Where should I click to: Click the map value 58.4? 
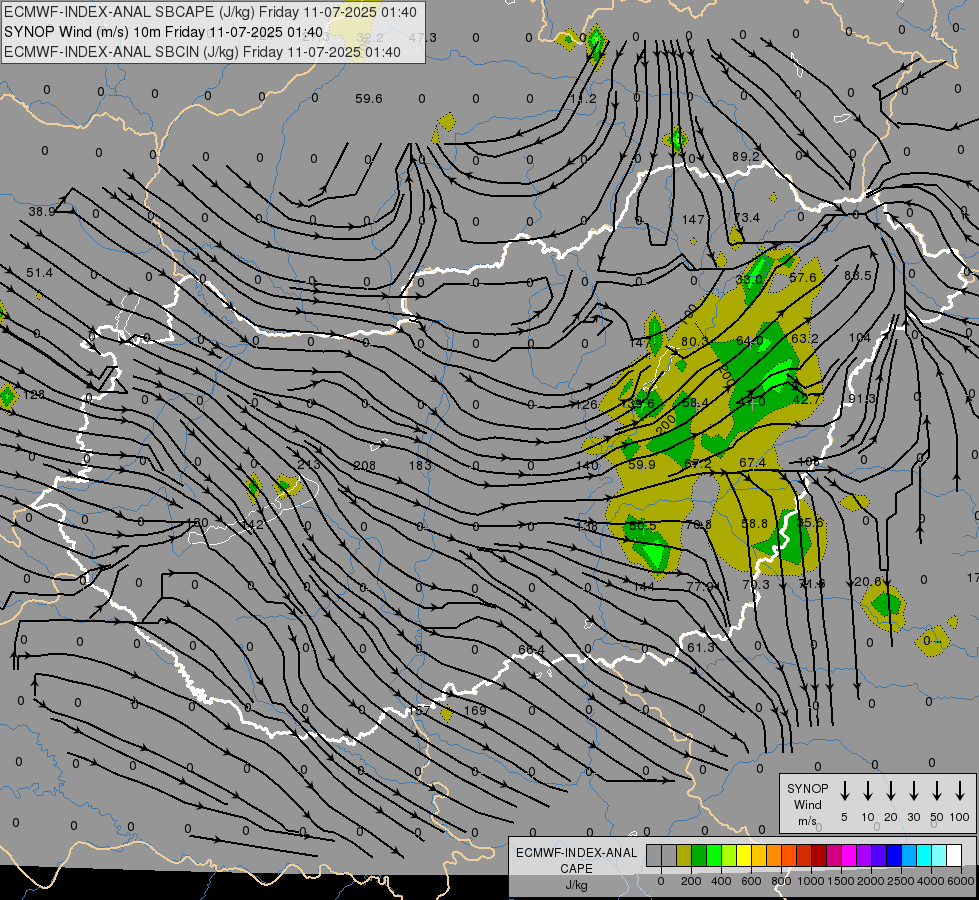695,403
